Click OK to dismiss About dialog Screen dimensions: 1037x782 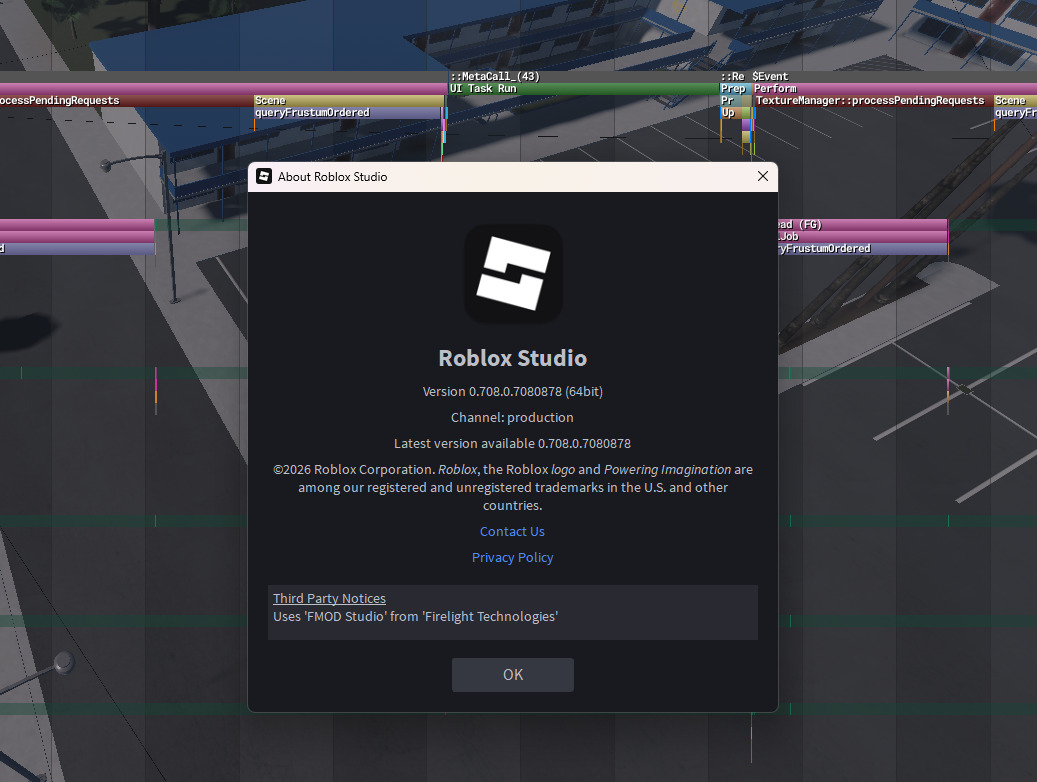(x=513, y=674)
